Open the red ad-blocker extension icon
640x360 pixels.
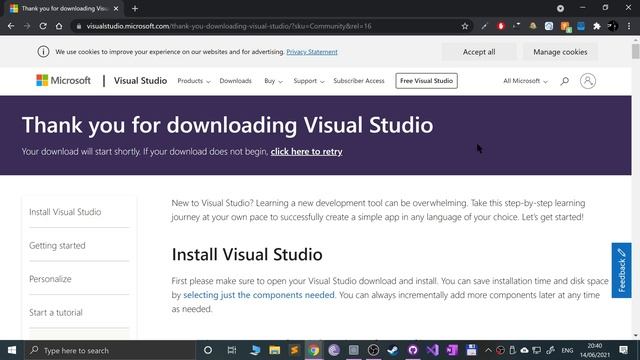tap(501, 26)
